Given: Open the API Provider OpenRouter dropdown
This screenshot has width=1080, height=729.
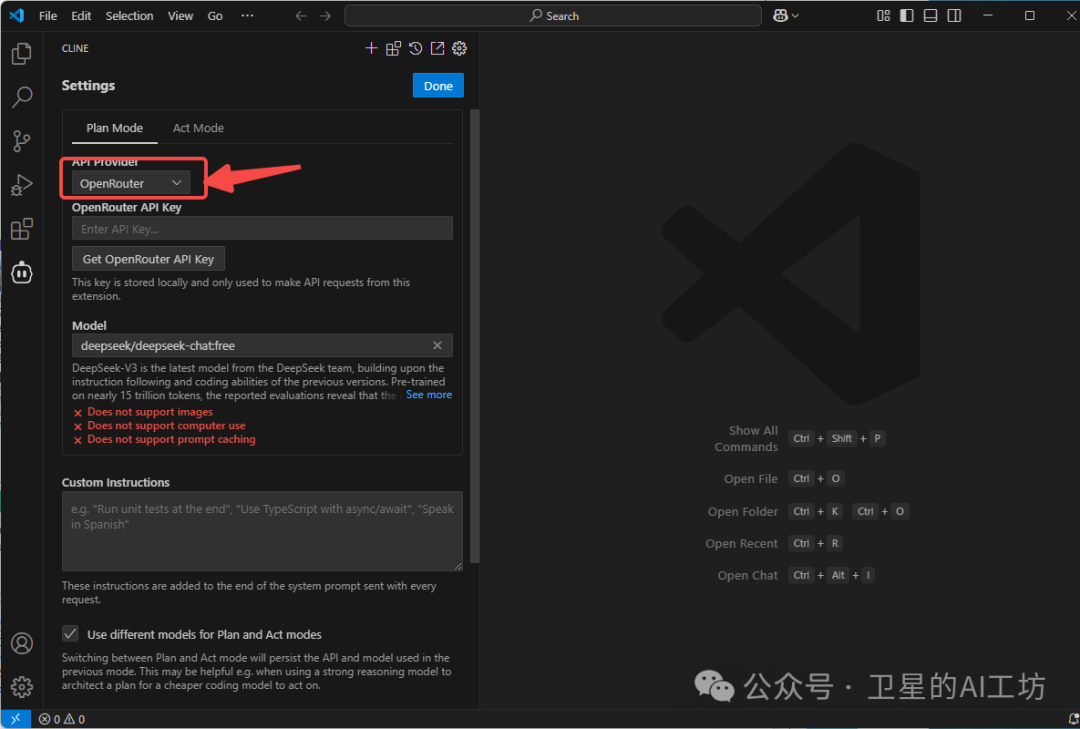Looking at the screenshot, I should coord(131,183).
